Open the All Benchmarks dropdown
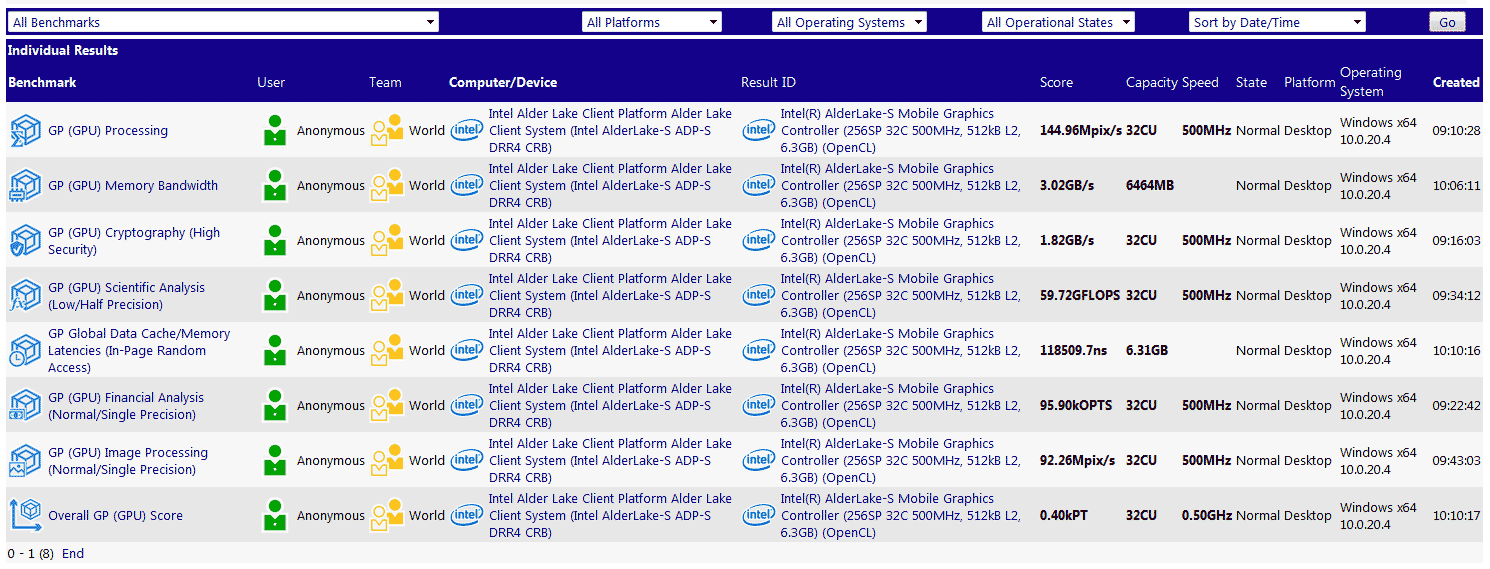Viewport: 1490px width, 569px height. (x=224, y=22)
